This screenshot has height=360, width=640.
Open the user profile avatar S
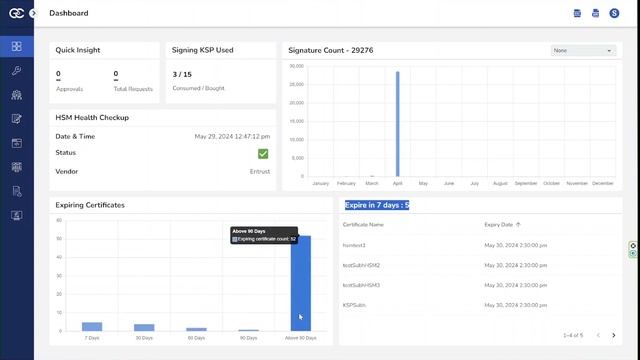point(614,13)
